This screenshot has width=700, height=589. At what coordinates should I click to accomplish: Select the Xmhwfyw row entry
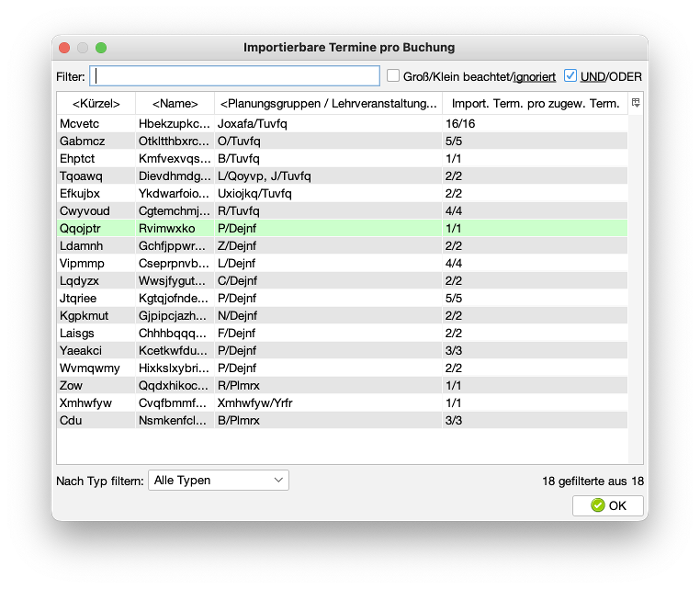(x=340, y=402)
